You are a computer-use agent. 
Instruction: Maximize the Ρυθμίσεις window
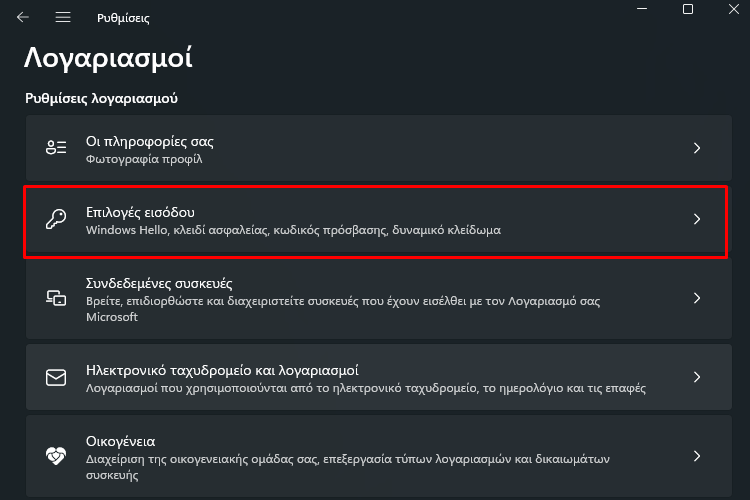(688, 9)
